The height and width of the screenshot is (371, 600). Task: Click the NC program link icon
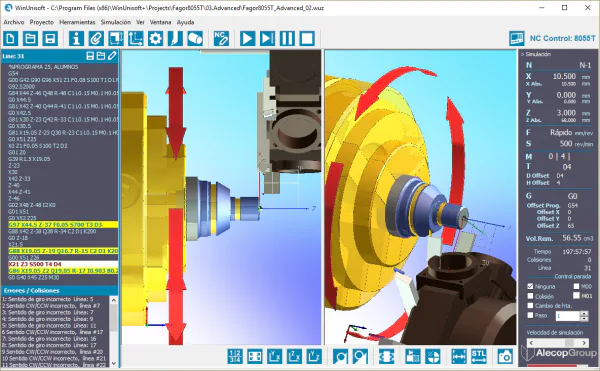(x=221, y=39)
